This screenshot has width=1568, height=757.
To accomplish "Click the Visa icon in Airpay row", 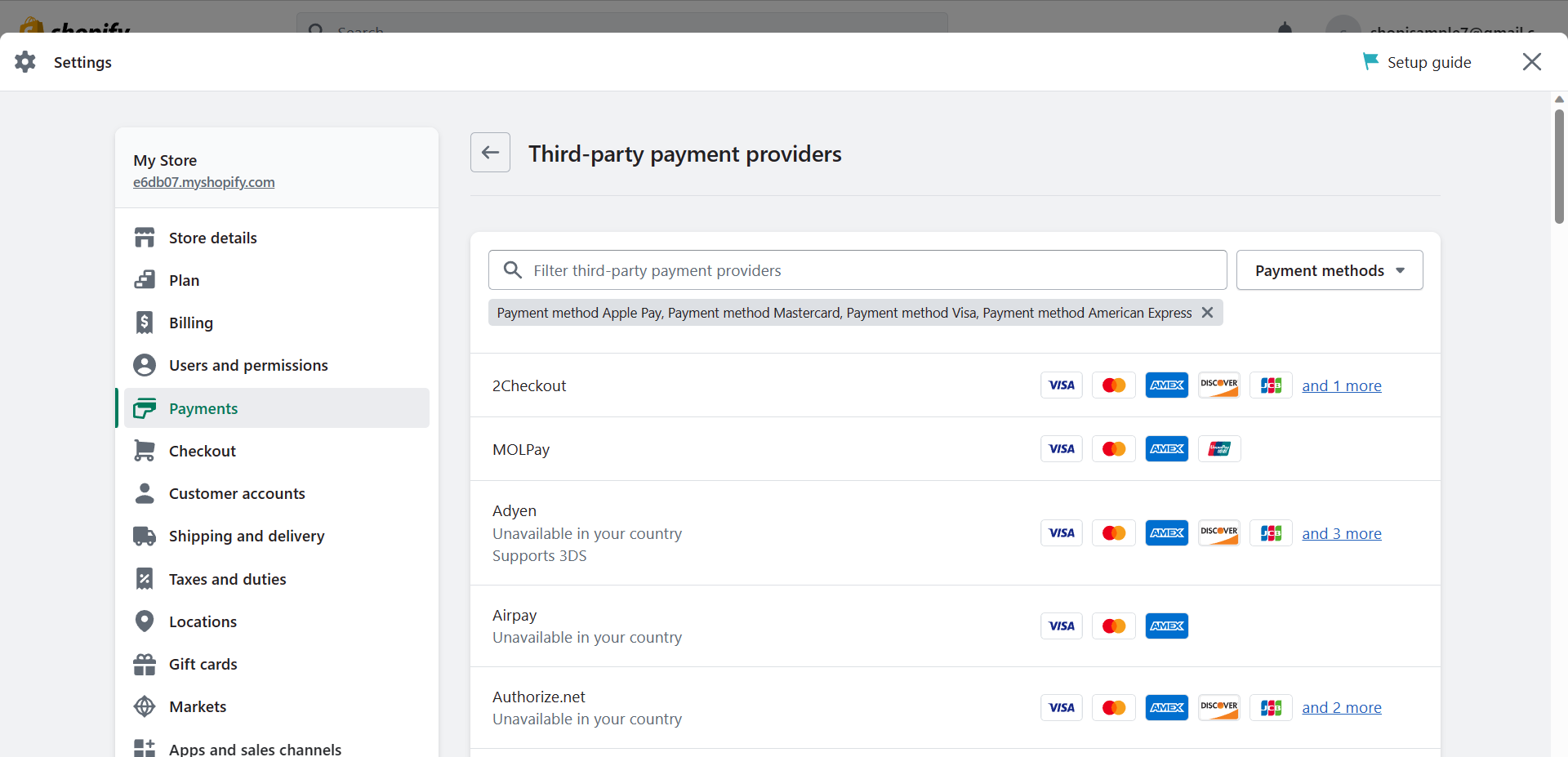I will (1062, 626).
